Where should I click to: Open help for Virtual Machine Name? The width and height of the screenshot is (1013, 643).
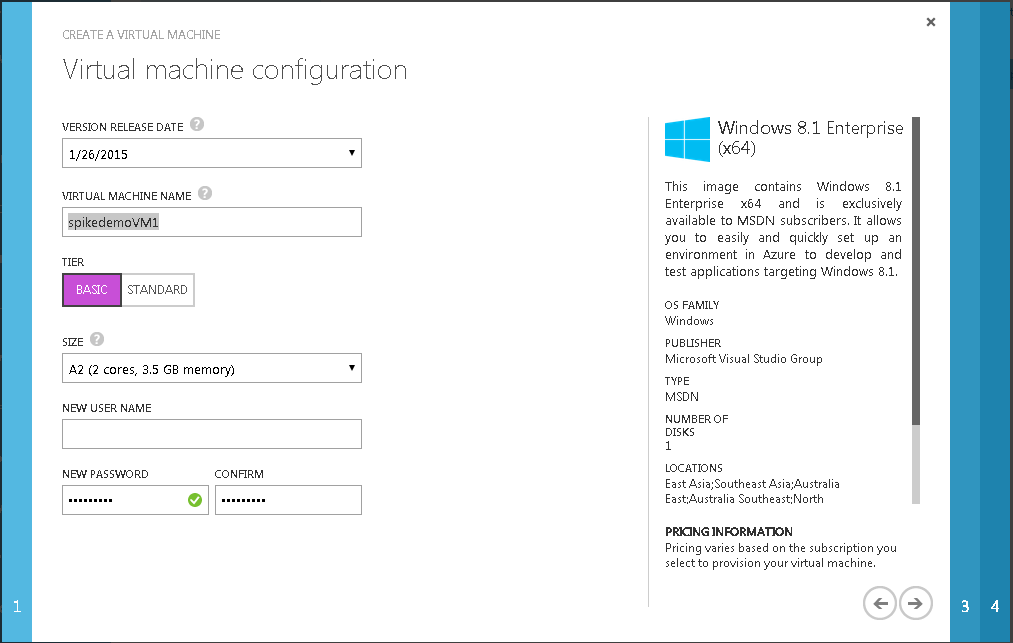pos(205,193)
